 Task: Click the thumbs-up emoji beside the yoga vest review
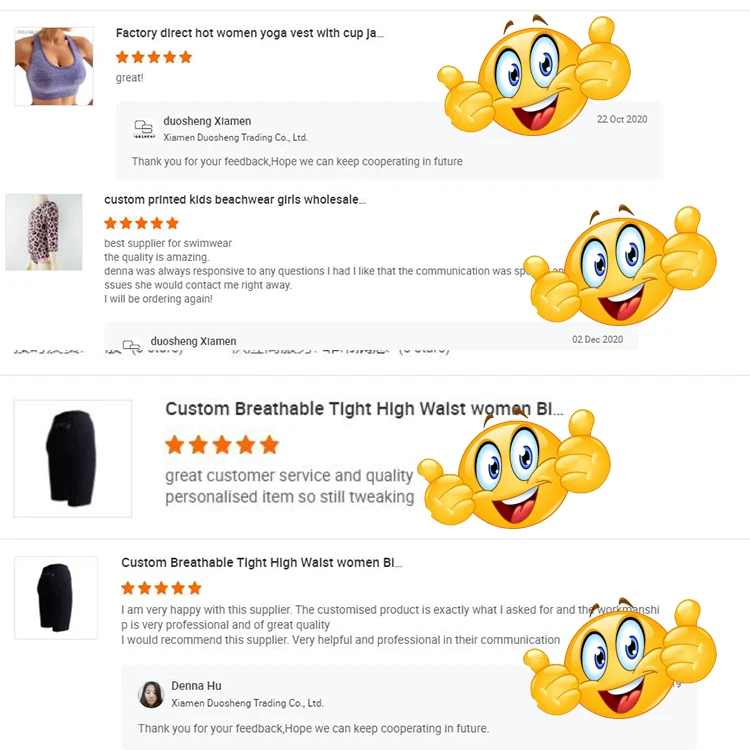[x=534, y=75]
